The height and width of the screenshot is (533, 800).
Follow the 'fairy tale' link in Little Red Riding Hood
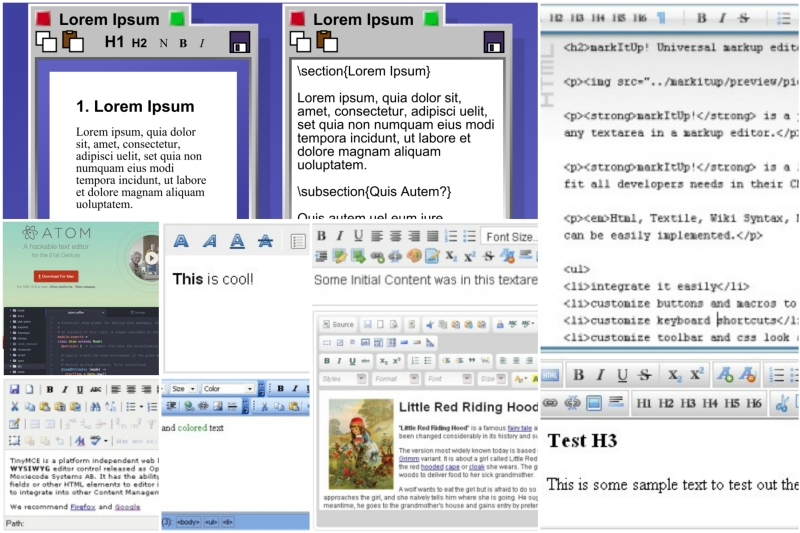[519, 428]
